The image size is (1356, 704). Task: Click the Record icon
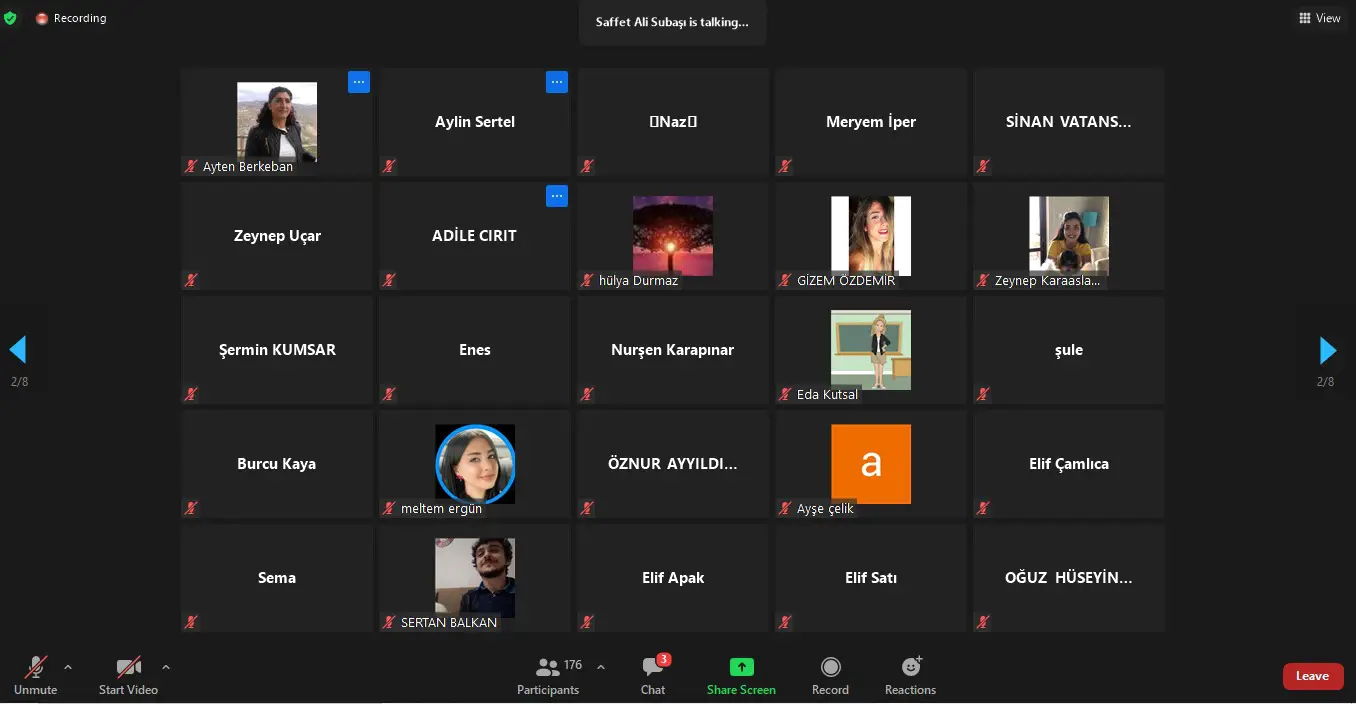pyautogui.click(x=830, y=667)
